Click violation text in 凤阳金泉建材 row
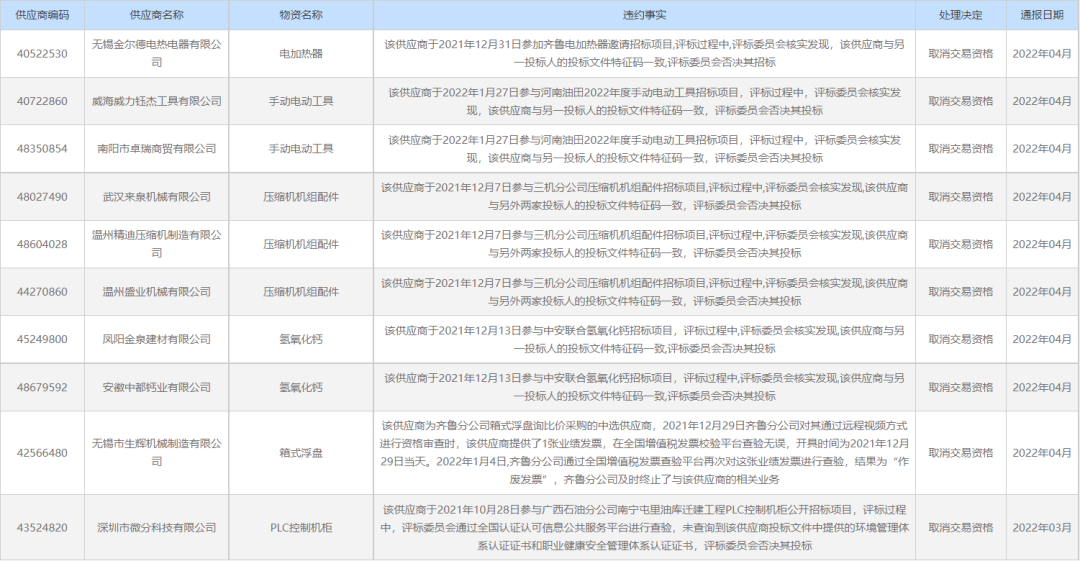The image size is (1080, 561). pyautogui.click(x=644, y=339)
